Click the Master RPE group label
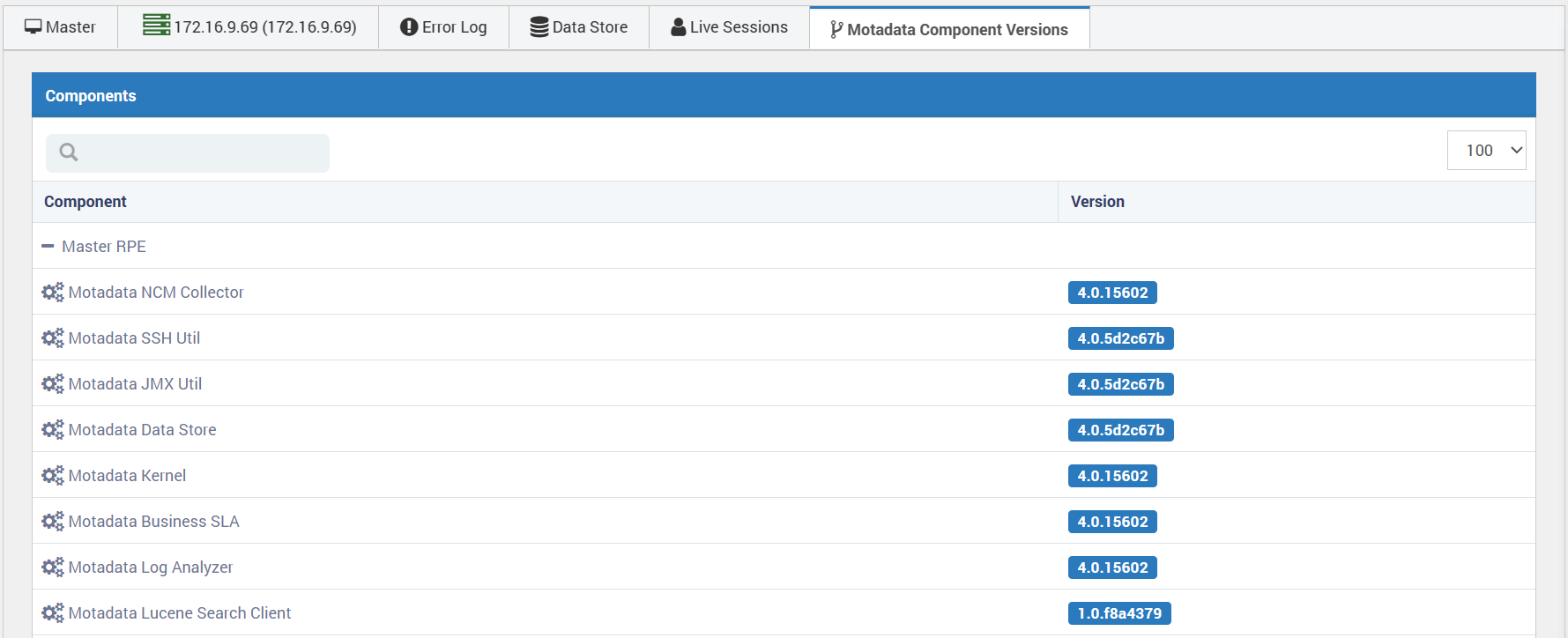The image size is (1568, 638). point(104,247)
